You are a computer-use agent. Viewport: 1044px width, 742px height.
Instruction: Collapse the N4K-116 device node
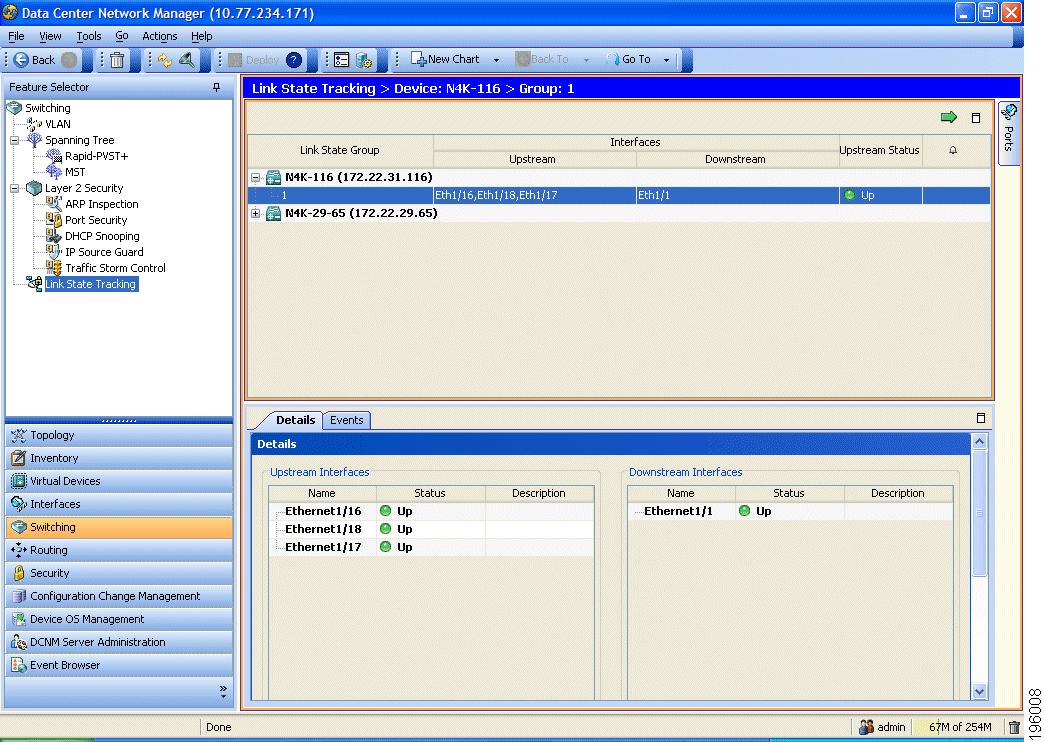coord(258,177)
